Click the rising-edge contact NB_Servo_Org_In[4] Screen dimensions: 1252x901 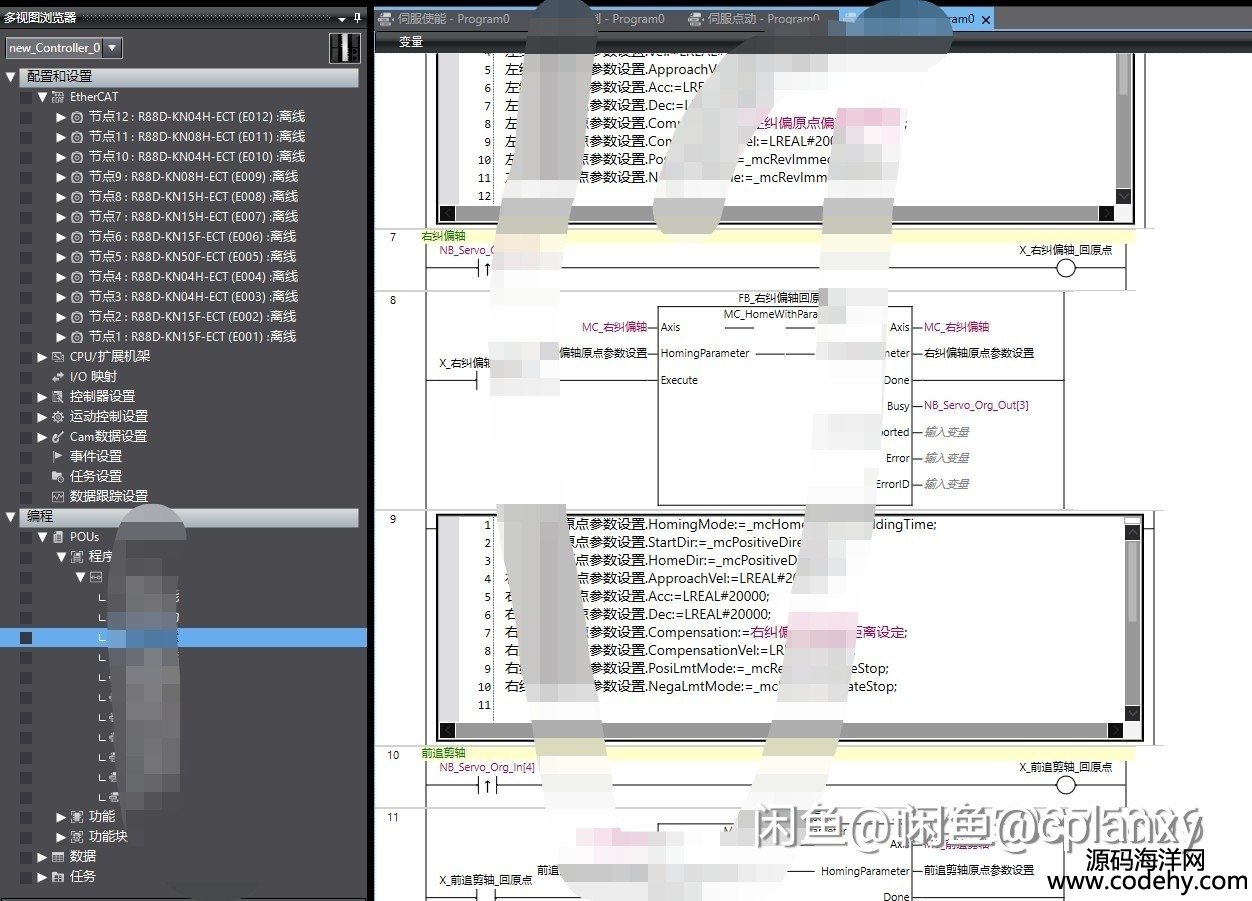(487, 786)
